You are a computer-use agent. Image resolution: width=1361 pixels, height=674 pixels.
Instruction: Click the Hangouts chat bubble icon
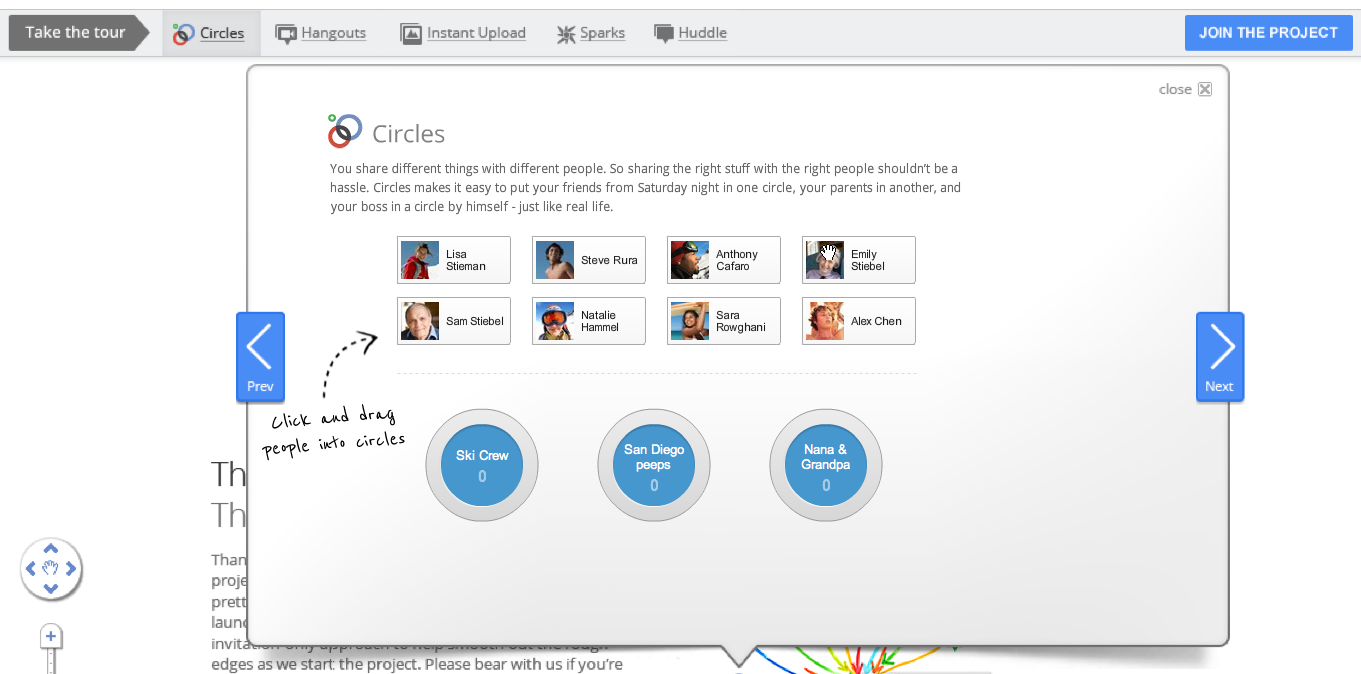pyautogui.click(x=286, y=34)
